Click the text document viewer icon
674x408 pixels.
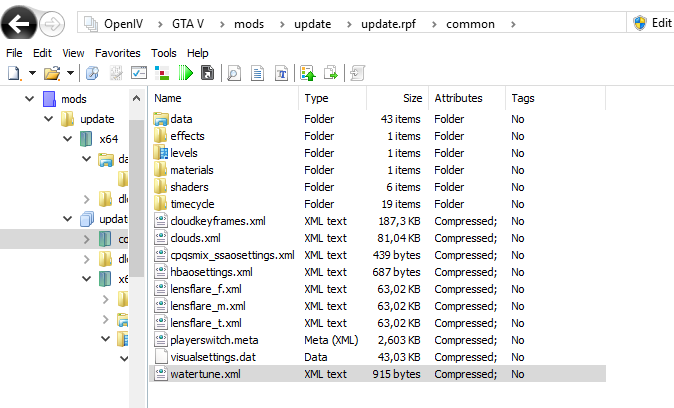point(257,73)
